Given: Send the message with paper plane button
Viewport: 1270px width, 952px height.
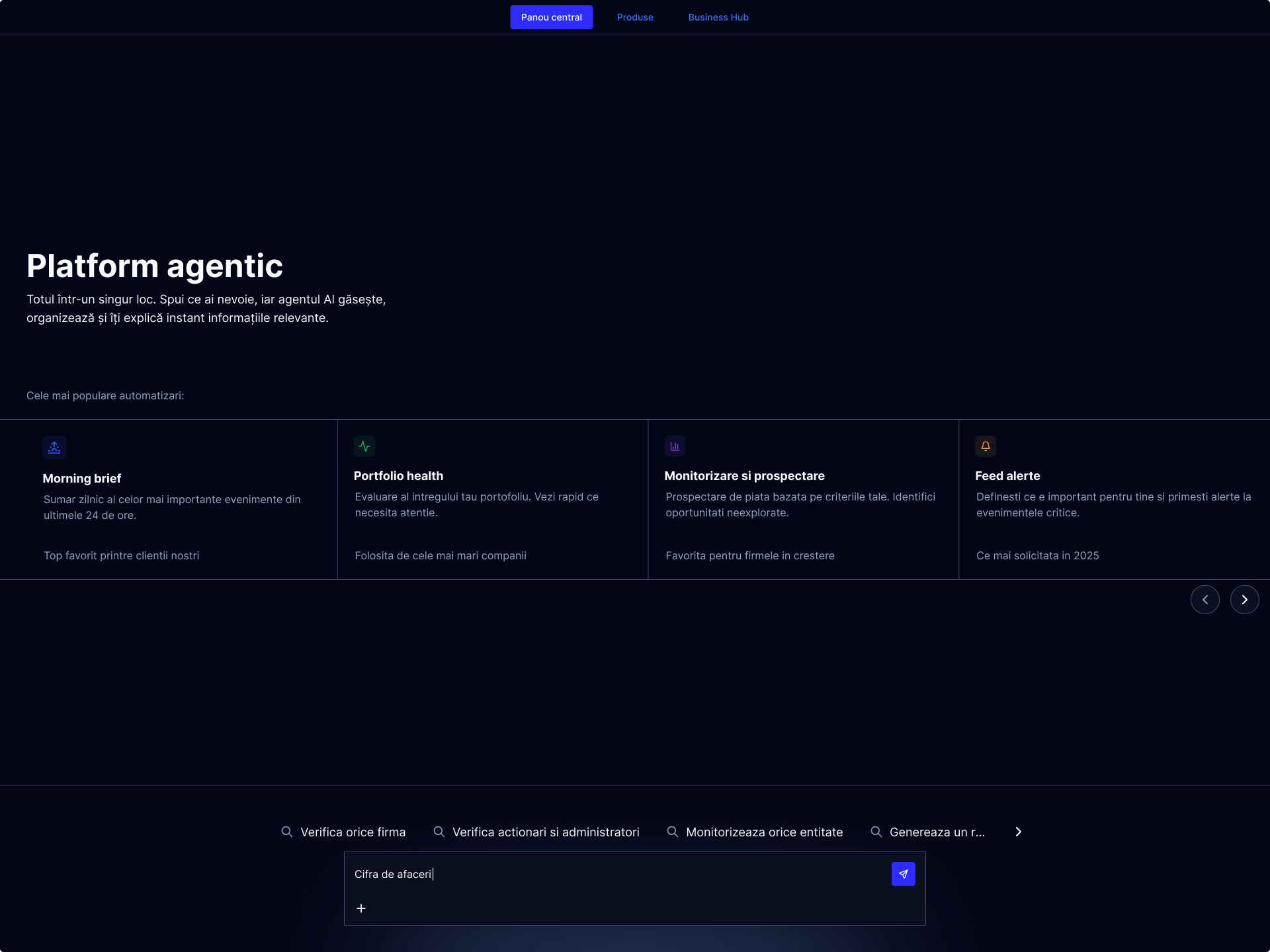Looking at the screenshot, I should coord(903,874).
